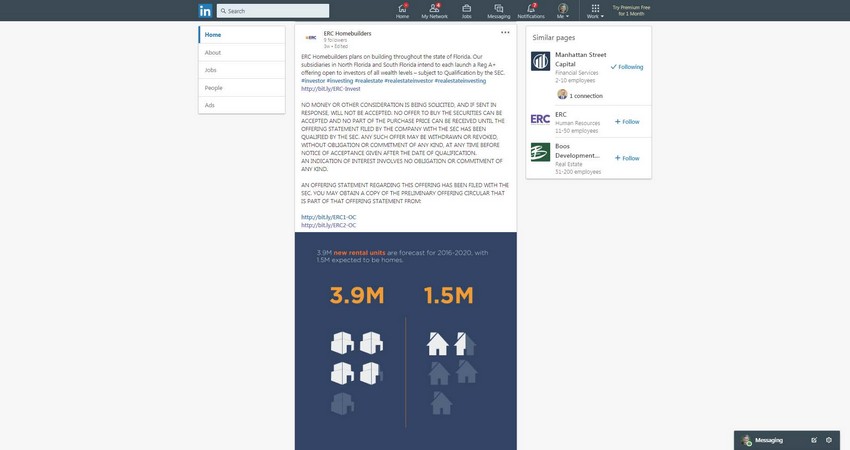Open the 3.9M rental units infographic image
The image size is (850, 450).
(405, 340)
